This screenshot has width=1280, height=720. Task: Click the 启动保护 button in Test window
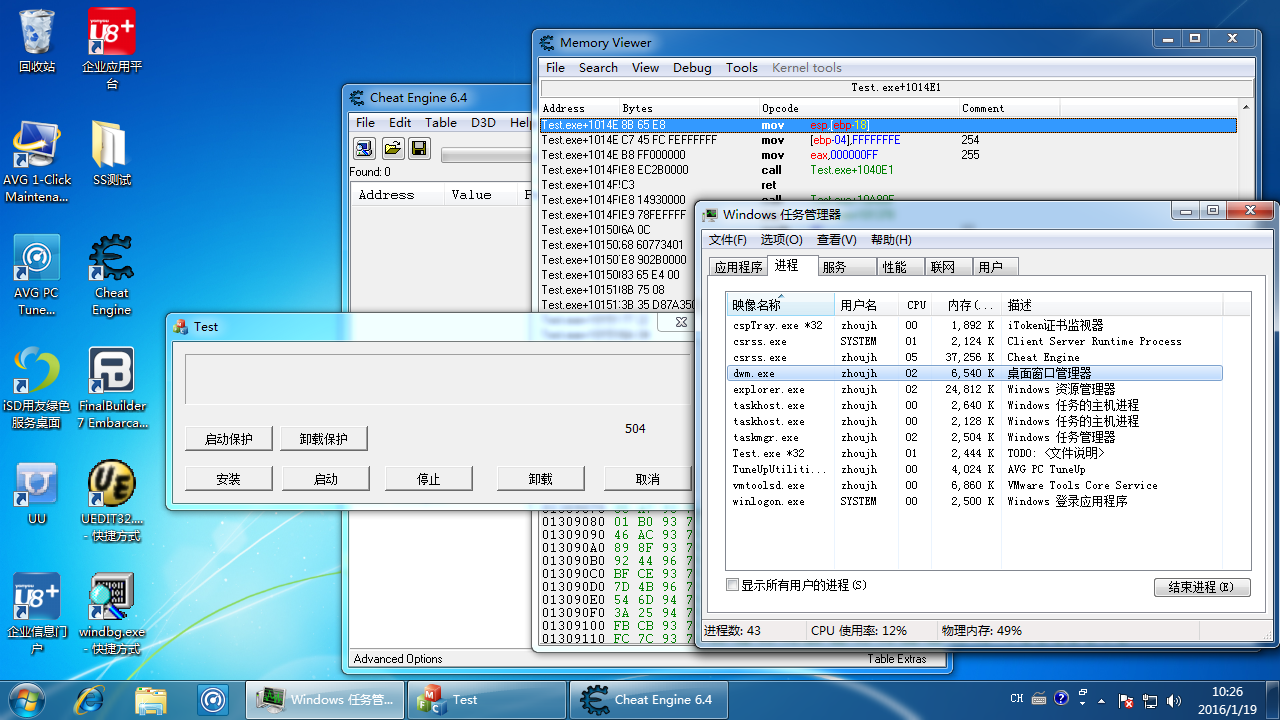point(228,439)
